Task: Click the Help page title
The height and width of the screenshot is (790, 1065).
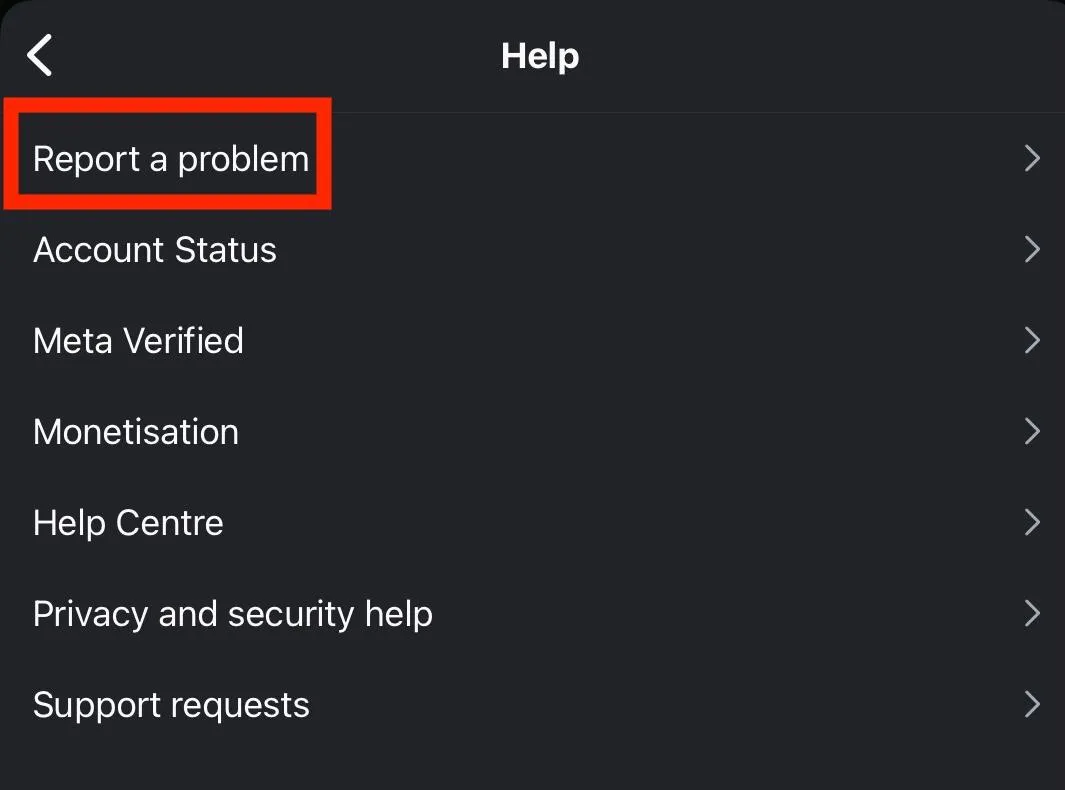Action: (540, 56)
